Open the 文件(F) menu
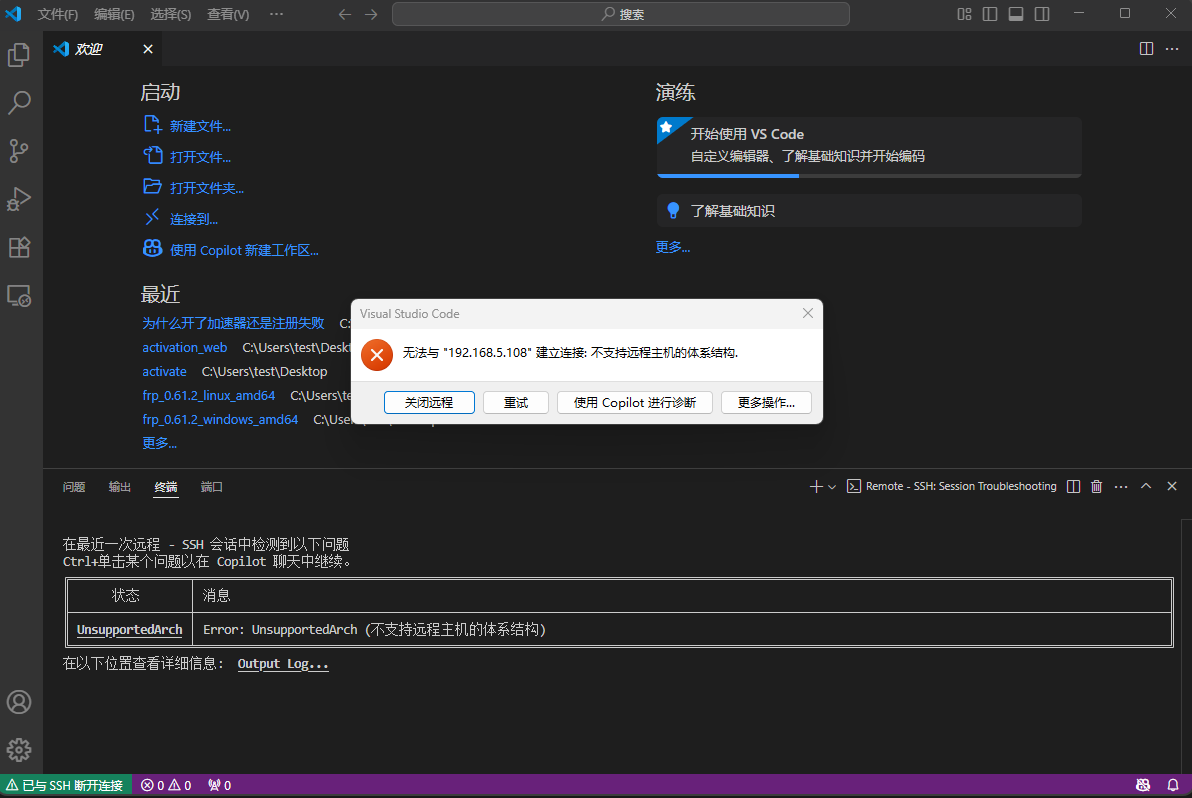The image size is (1192, 798). [x=58, y=14]
